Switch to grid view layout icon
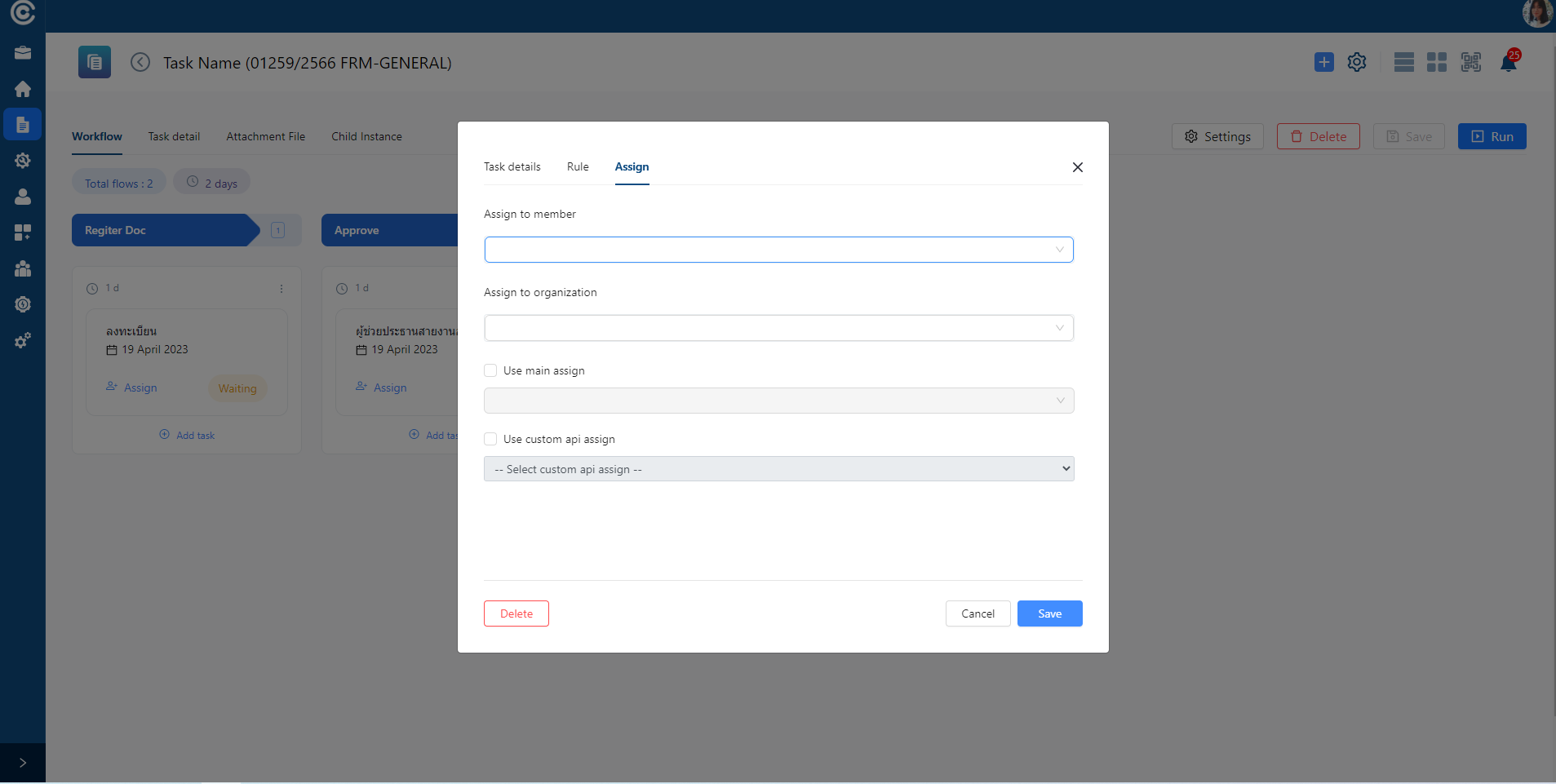This screenshot has width=1556, height=784. 1436,62
